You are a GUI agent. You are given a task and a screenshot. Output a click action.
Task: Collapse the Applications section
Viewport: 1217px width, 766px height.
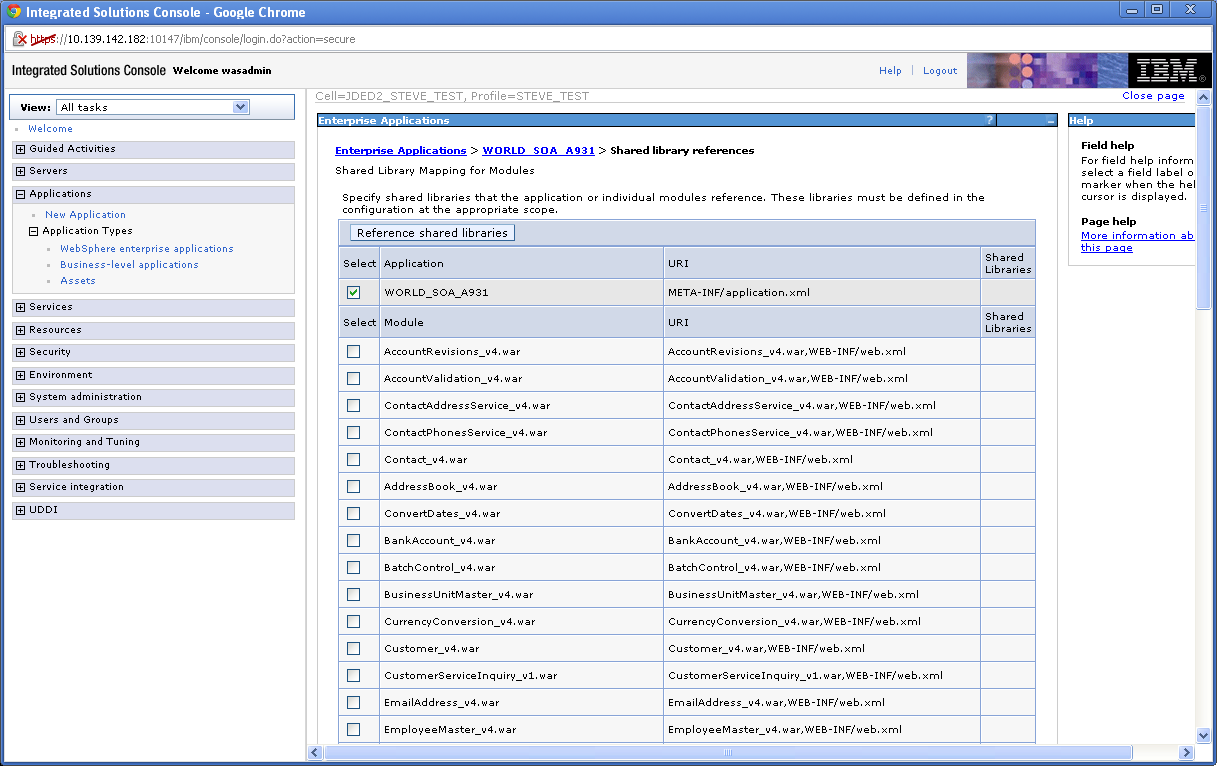click(20, 194)
